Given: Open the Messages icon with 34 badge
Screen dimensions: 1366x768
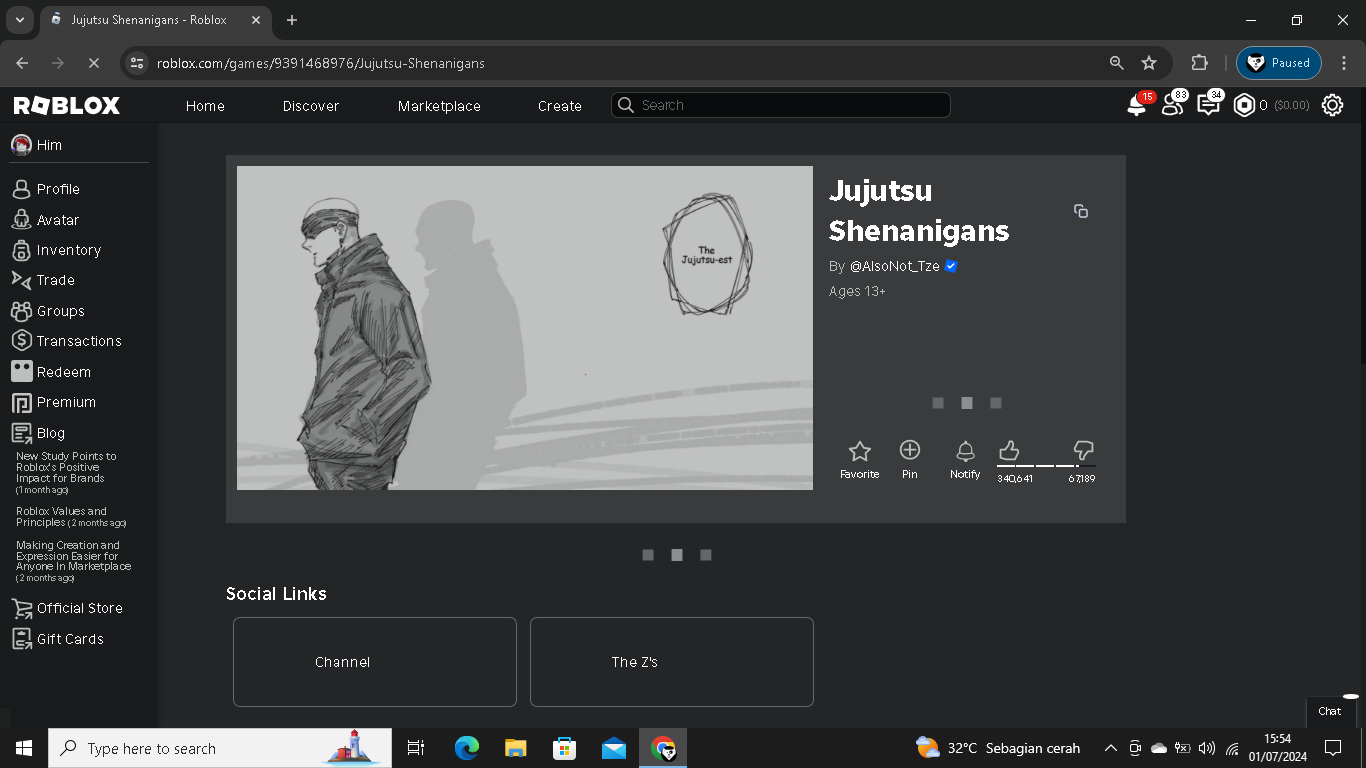Looking at the screenshot, I should tap(1208, 105).
